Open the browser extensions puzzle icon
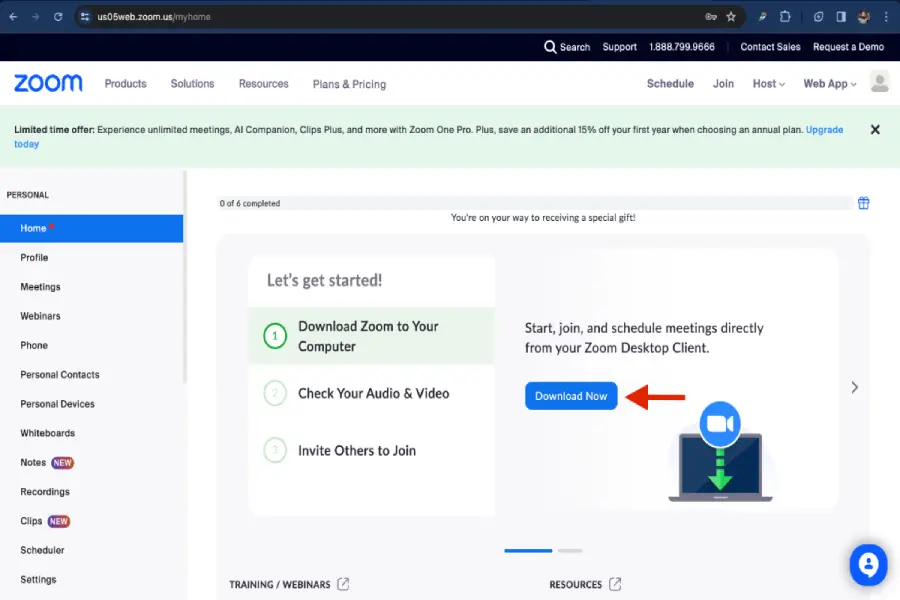Image resolution: width=900 pixels, height=600 pixels. [x=785, y=17]
